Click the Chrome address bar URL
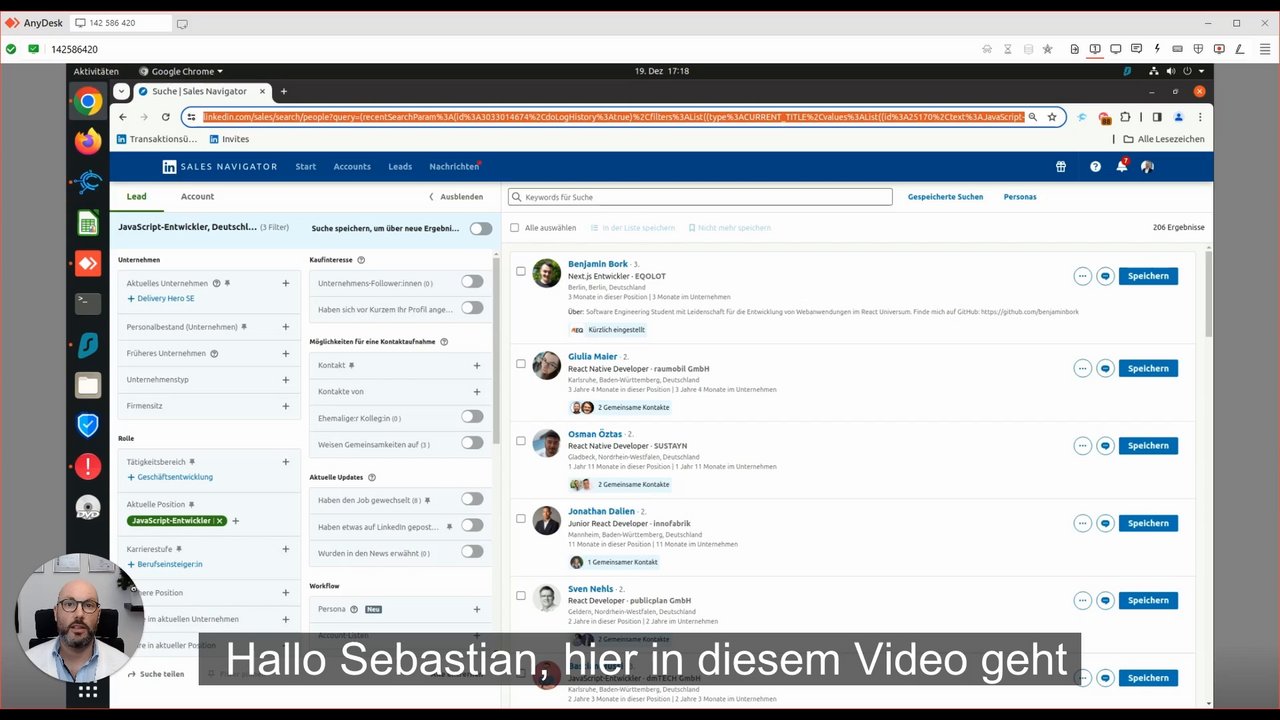This screenshot has height=720, width=1280. pyautogui.click(x=613, y=117)
